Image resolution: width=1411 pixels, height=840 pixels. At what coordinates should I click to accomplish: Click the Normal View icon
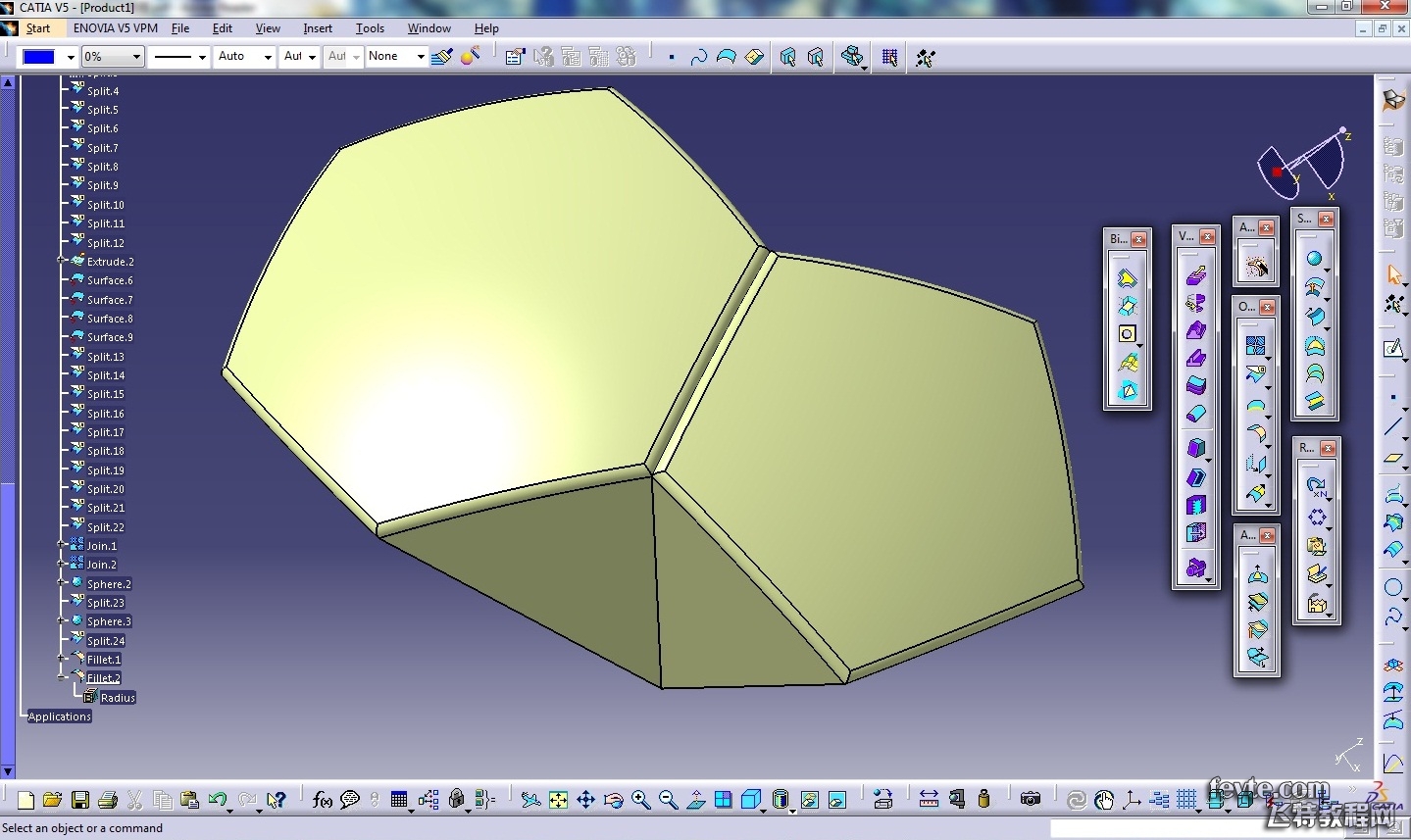pyautogui.click(x=695, y=800)
